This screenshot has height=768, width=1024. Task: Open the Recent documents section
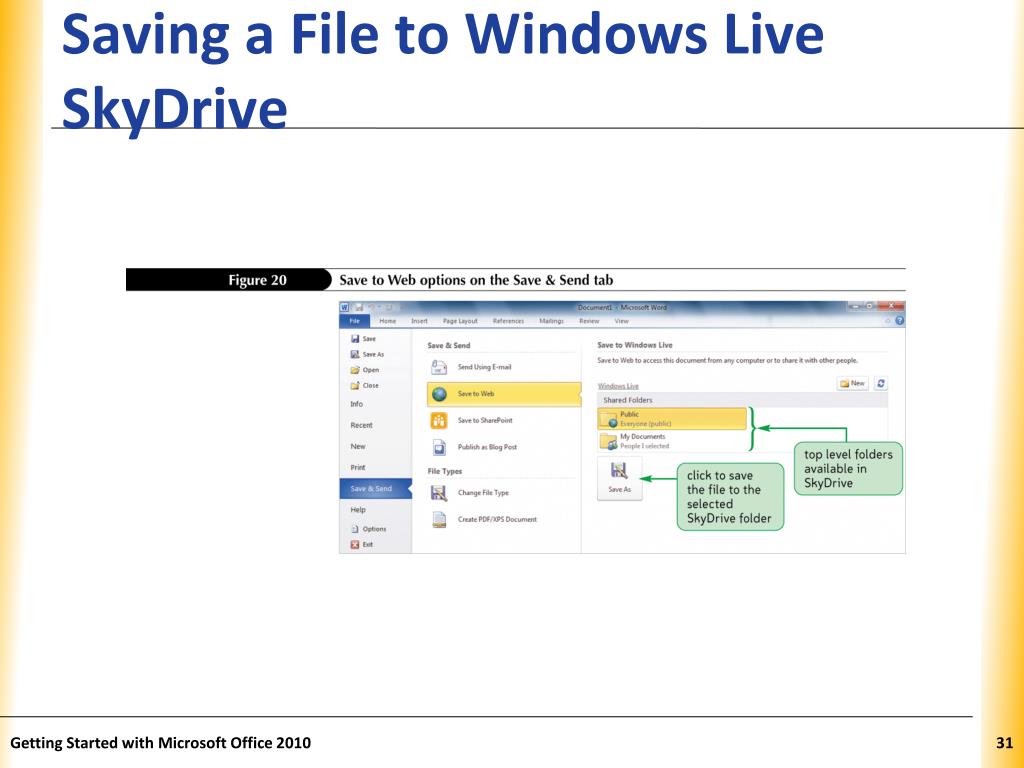click(x=361, y=425)
